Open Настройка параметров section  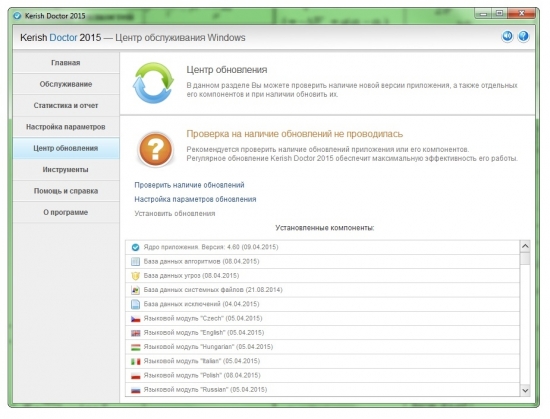coord(66,127)
